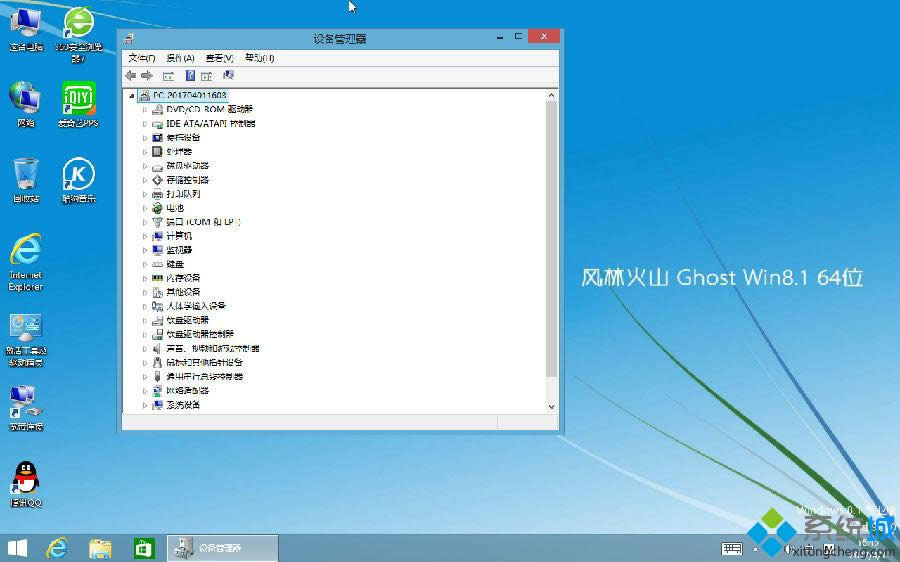Expand the IDE ATA/ATAPI controllers node
The height and width of the screenshot is (562, 900).
[x=144, y=123]
